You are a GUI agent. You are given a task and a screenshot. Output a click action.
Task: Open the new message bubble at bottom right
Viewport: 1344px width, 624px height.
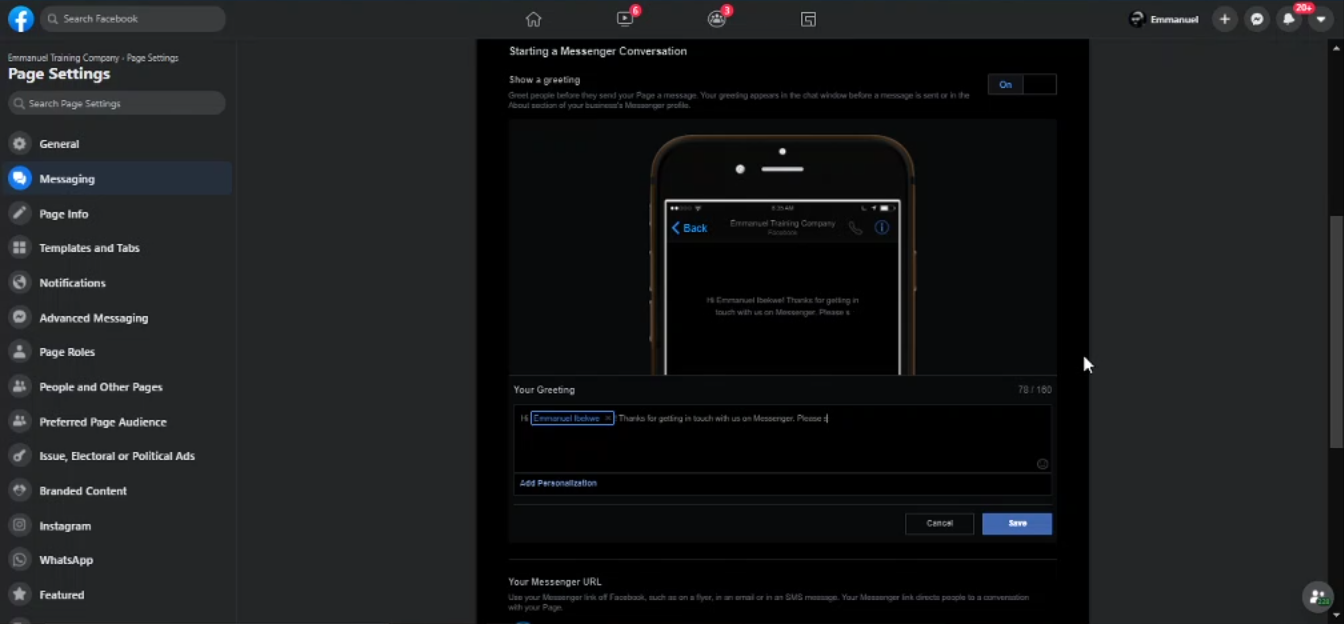(1318, 598)
